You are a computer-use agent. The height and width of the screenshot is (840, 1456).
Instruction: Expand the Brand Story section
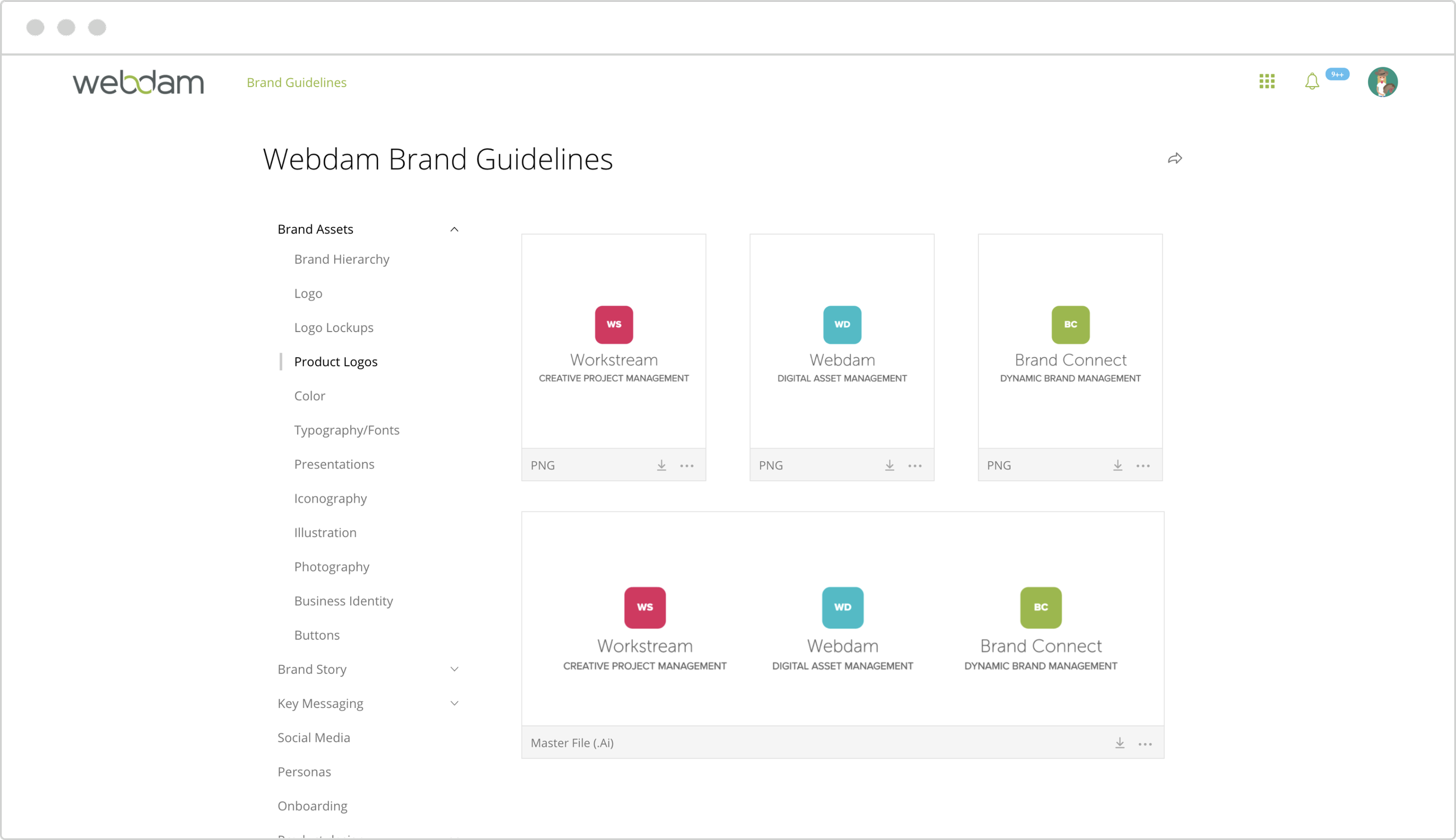click(x=454, y=669)
